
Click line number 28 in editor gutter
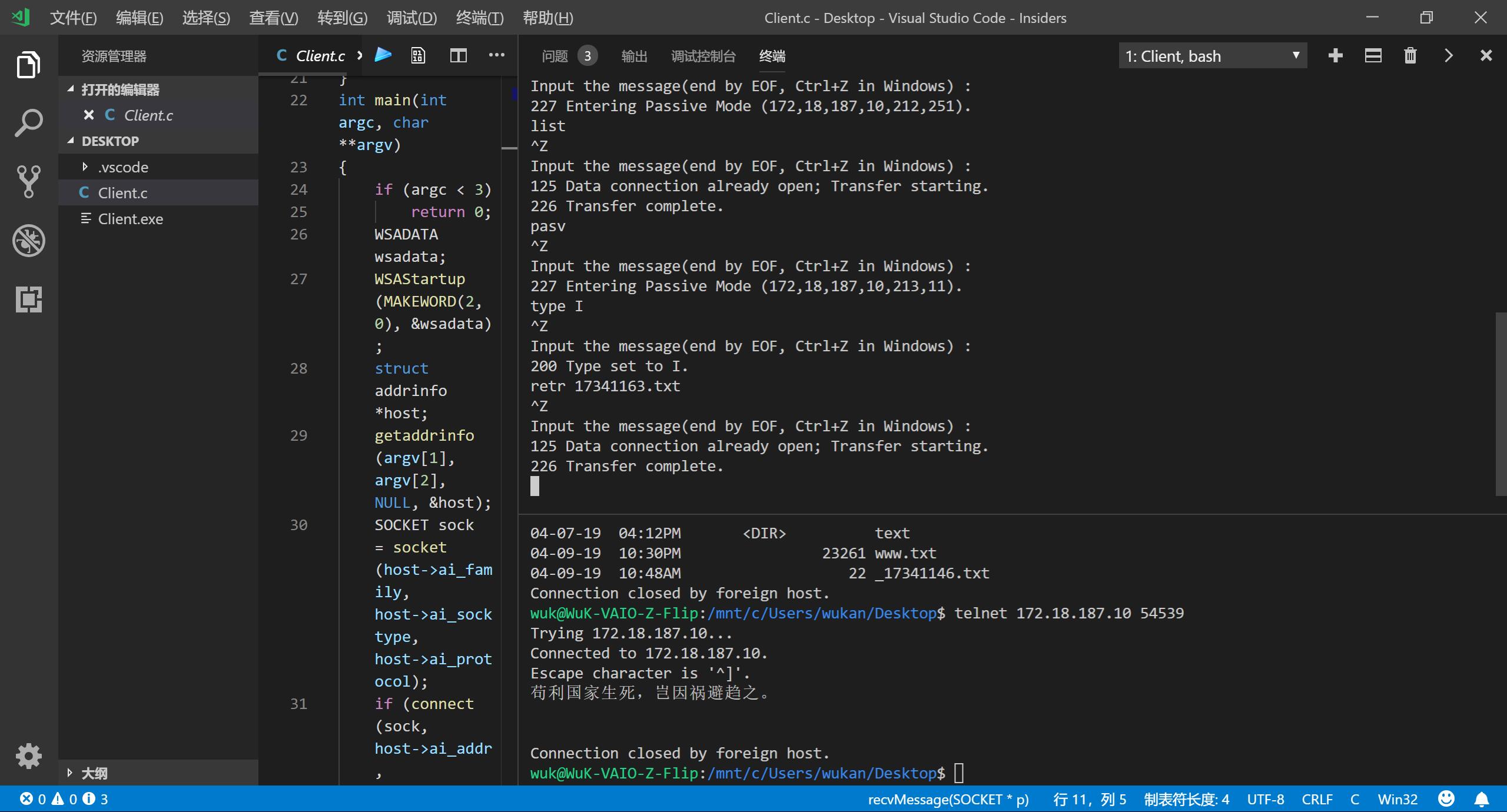pos(298,368)
